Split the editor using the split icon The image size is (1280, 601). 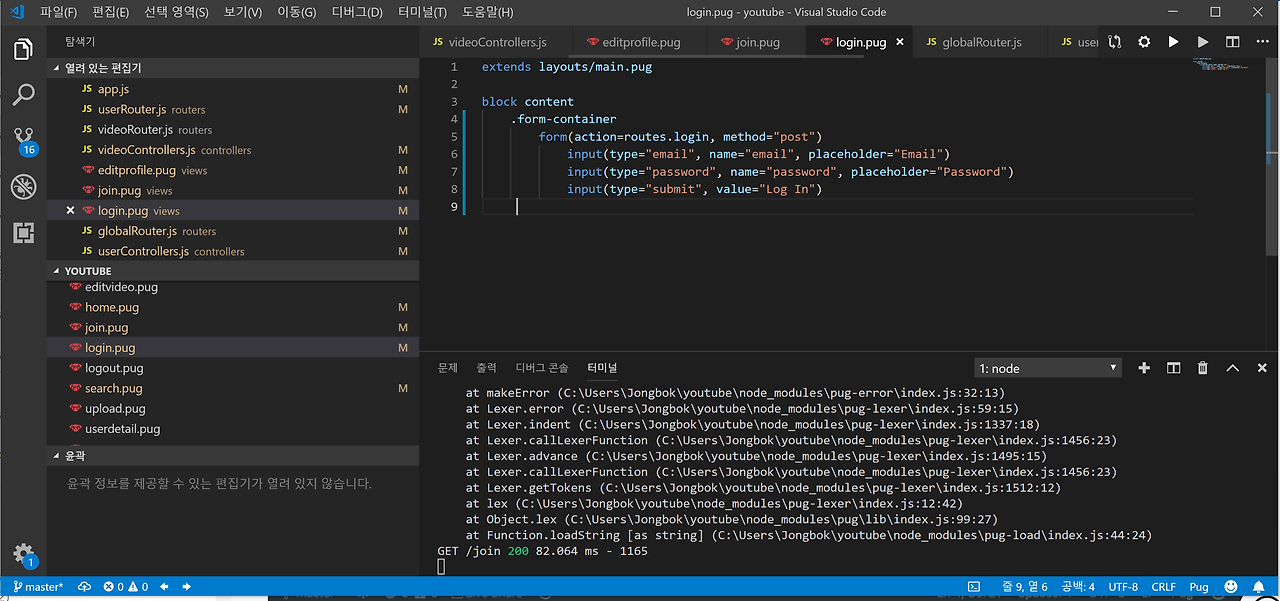pos(1233,42)
